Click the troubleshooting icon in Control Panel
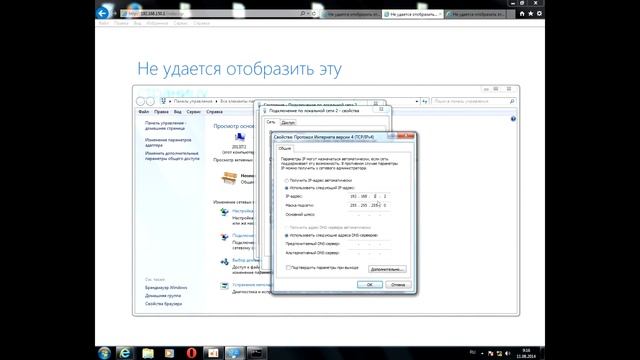 tap(224, 286)
